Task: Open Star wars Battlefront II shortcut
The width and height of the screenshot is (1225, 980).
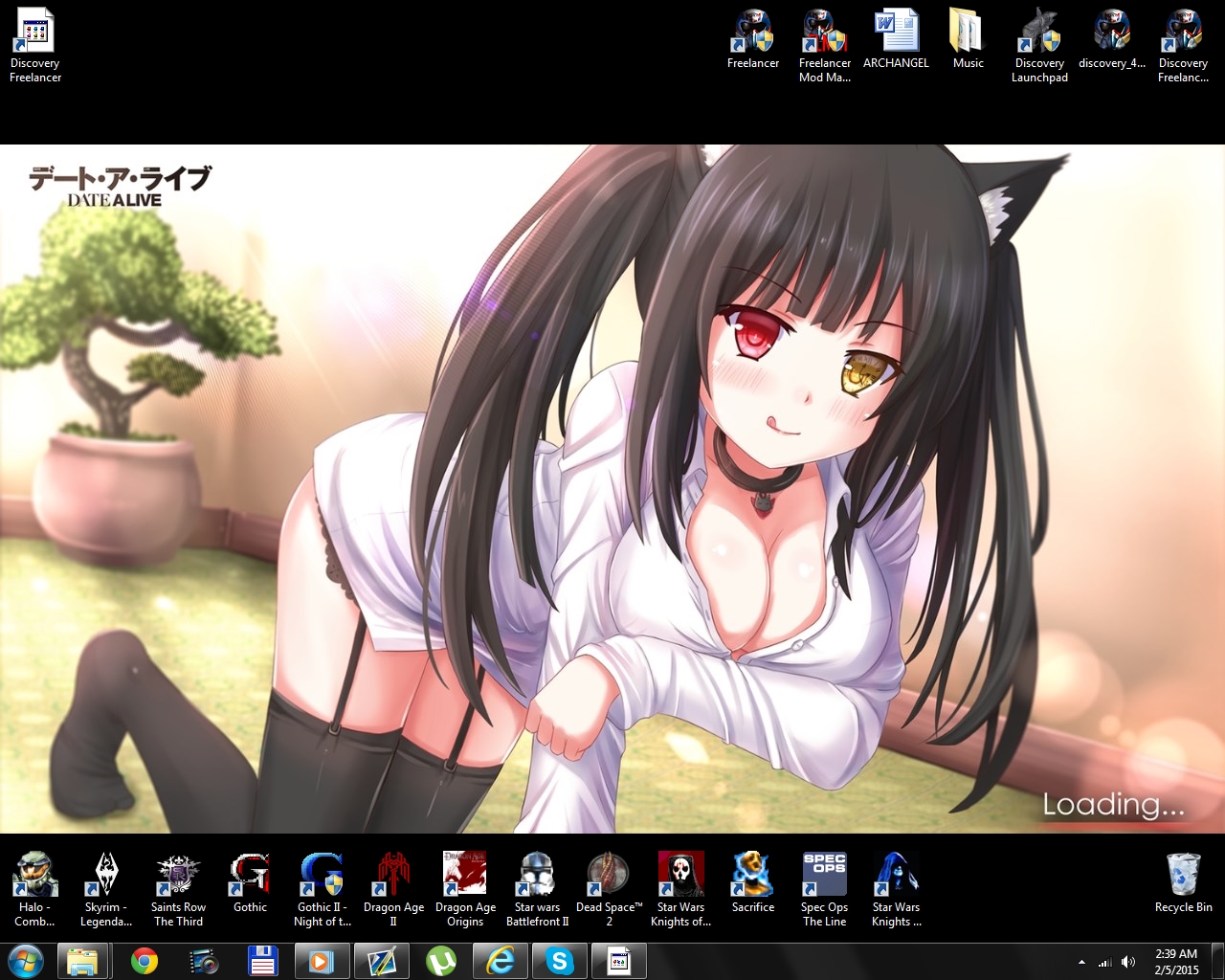Action: (x=537, y=889)
